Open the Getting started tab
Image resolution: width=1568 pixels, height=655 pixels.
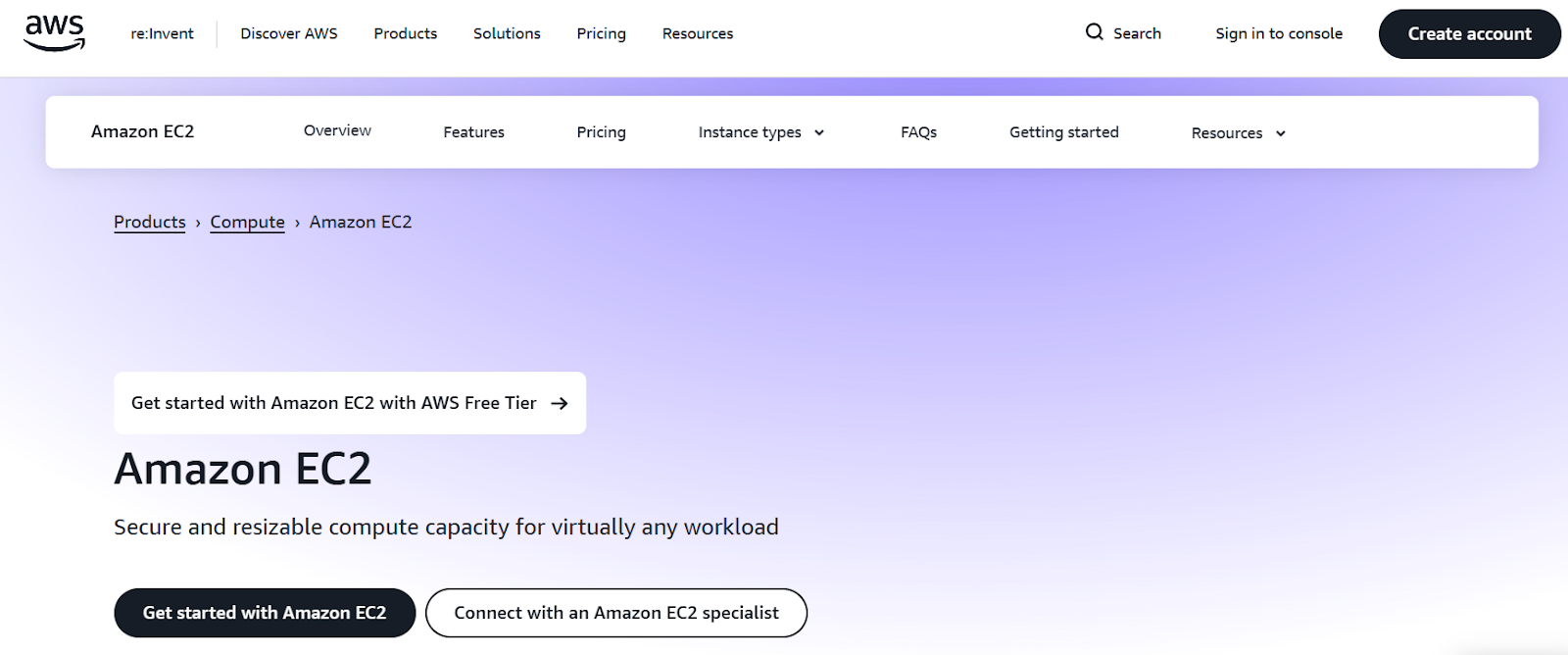tap(1064, 132)
